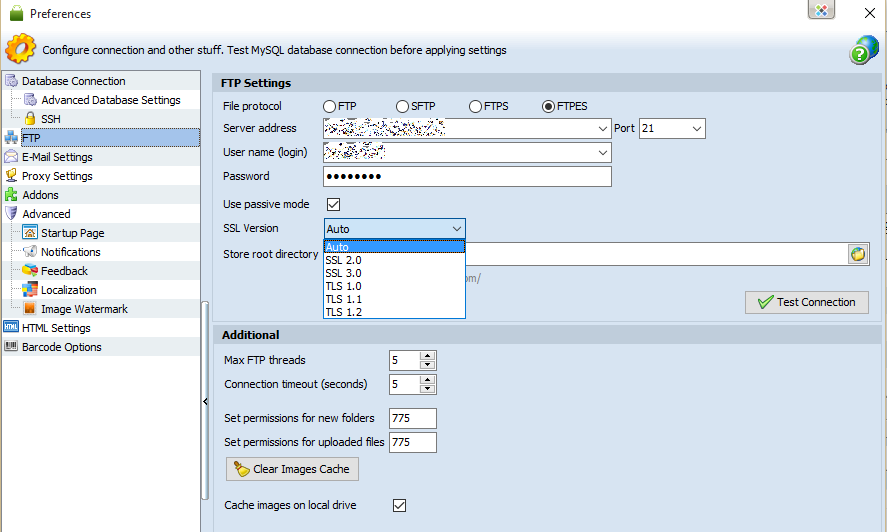This screenshot has width=887, height=532.
Task: Open the Port dropdown list
Action: coord(697,128)
